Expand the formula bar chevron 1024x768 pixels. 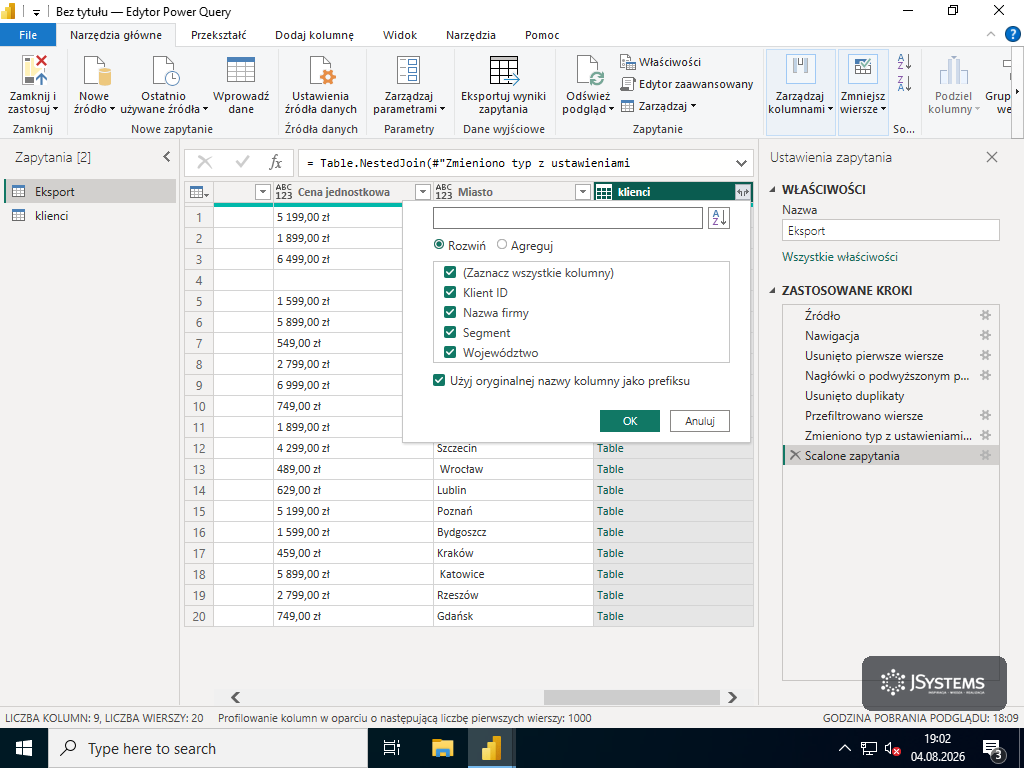click(x=741, y=163)
